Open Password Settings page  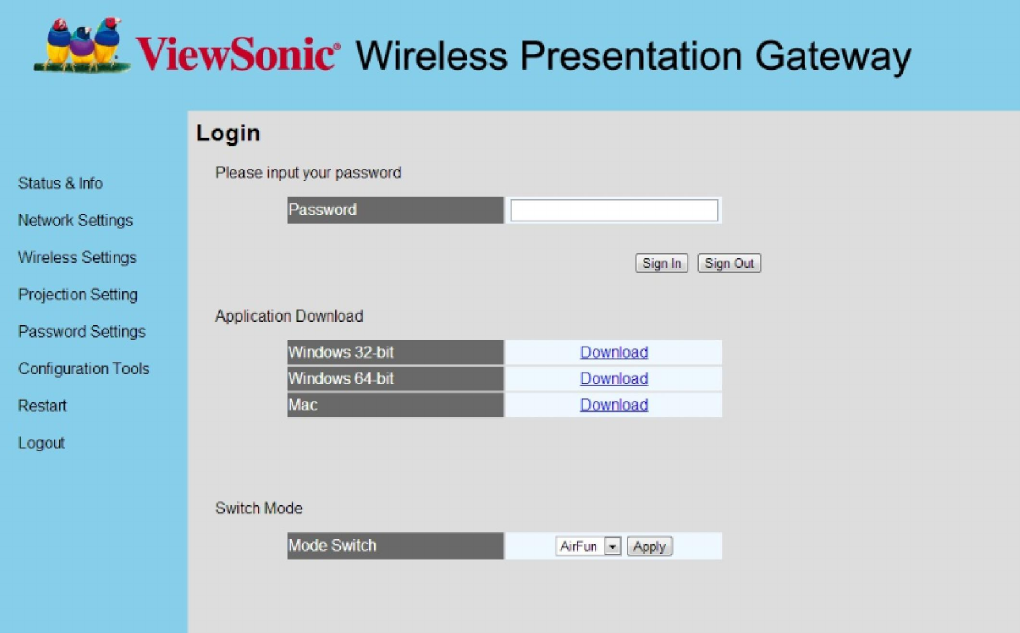pyautogui.click(x=82, y=332)
